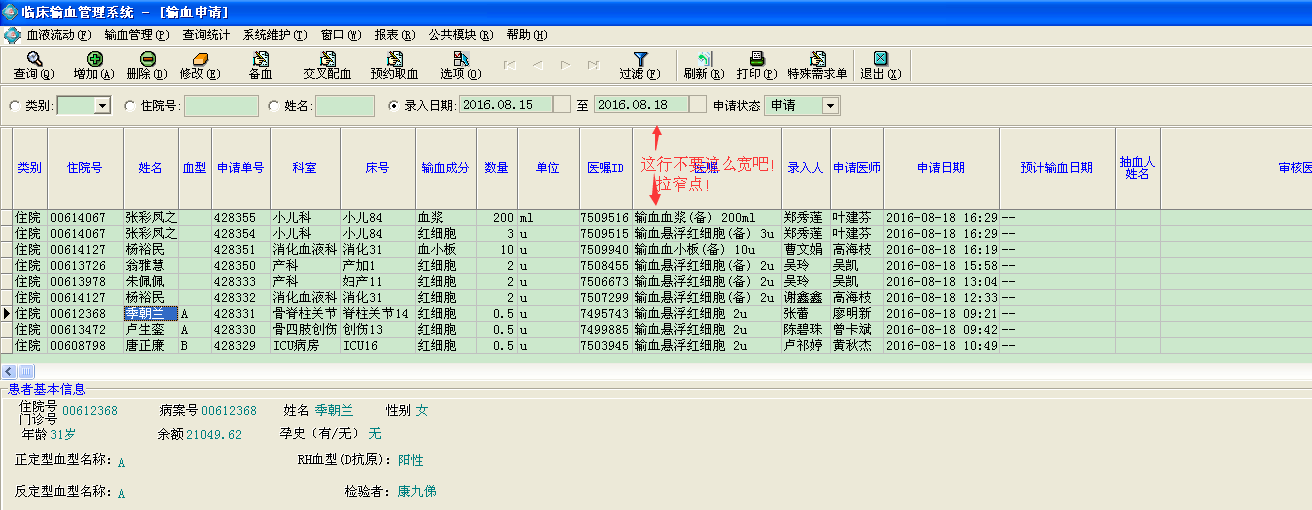Viewport: 1312px width, 510px height.
Task: Open the 帮助 menu
Action: 527,35
